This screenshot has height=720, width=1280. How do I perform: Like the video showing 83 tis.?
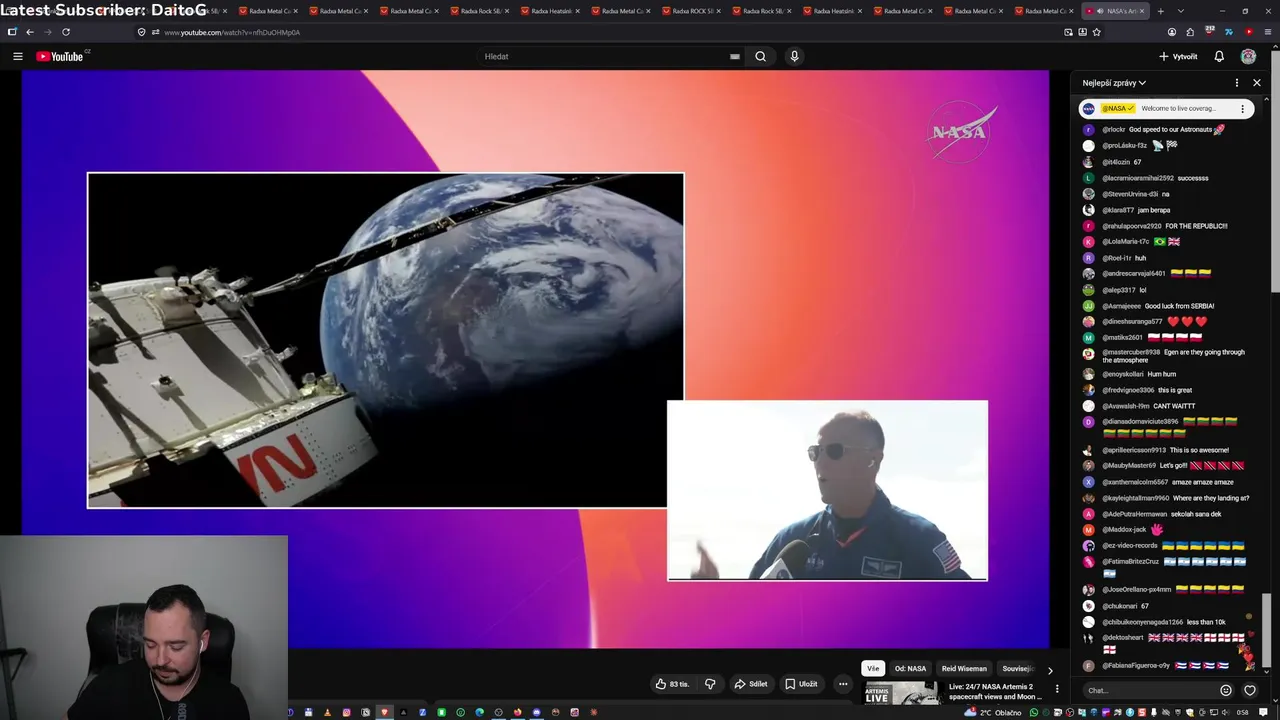673,684
